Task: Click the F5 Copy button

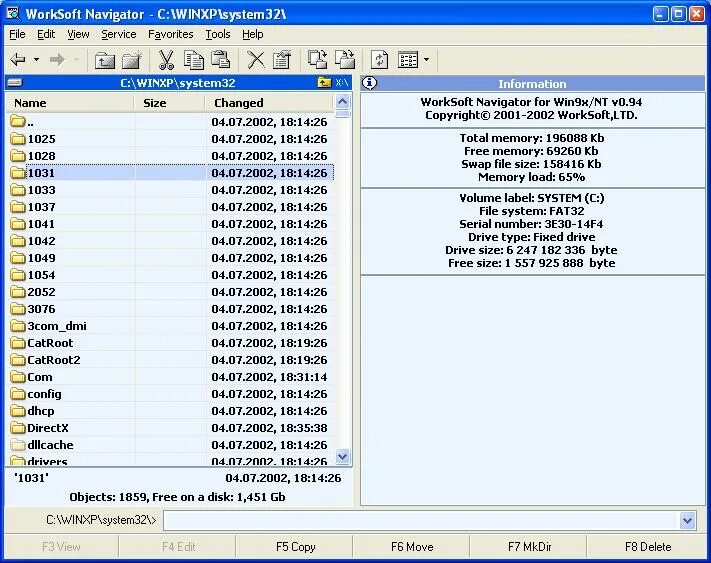Action: [x=295, y=547]
